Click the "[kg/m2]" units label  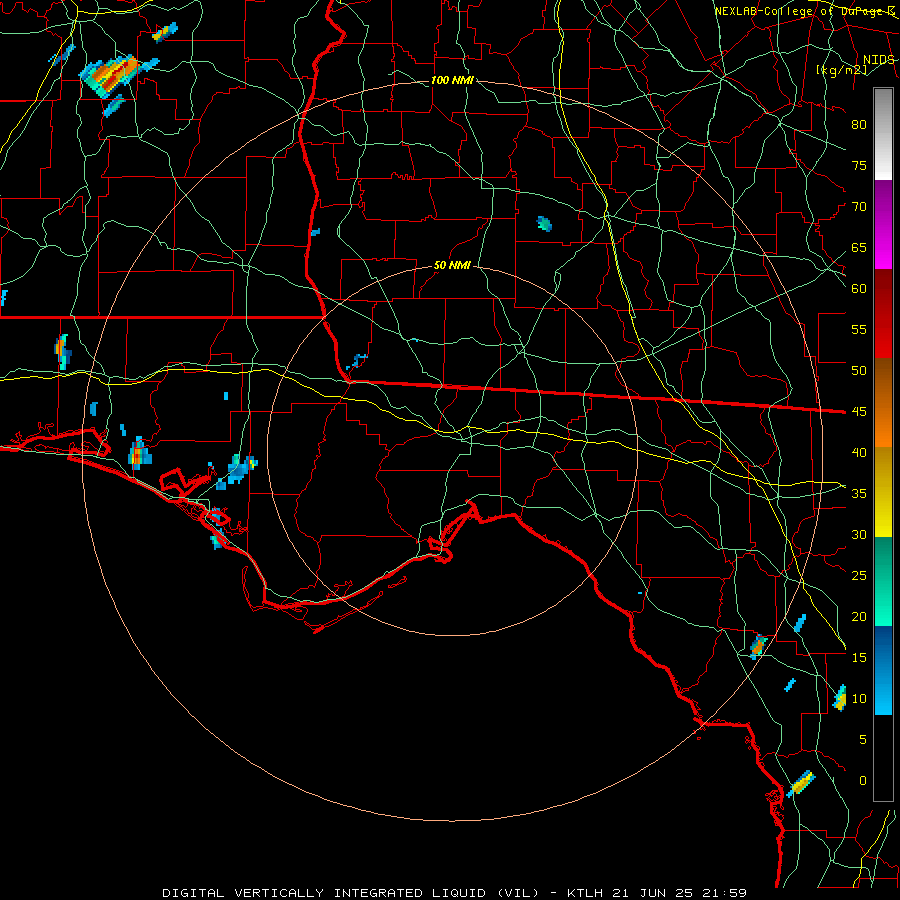point(841,70)
